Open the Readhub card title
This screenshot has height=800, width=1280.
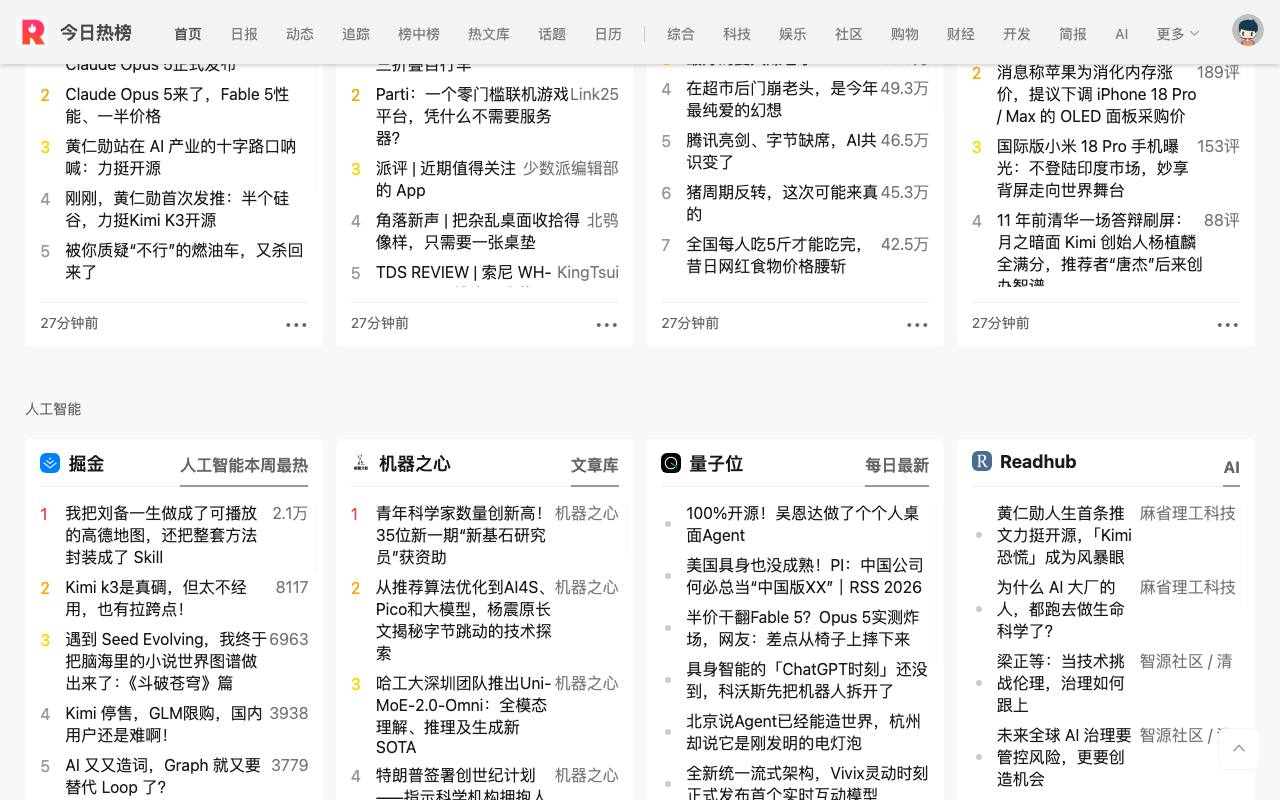(x=1038, y=461)
